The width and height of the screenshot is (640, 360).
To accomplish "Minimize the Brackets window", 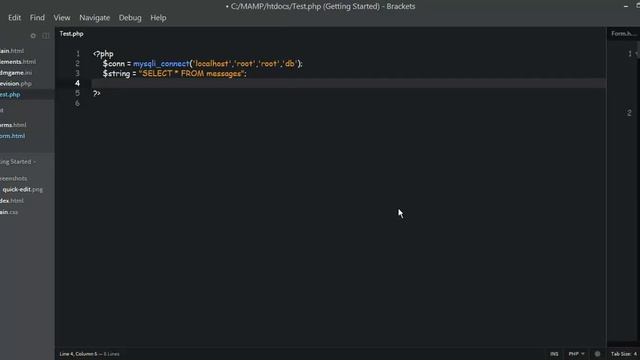I will [x=626, y=6].
